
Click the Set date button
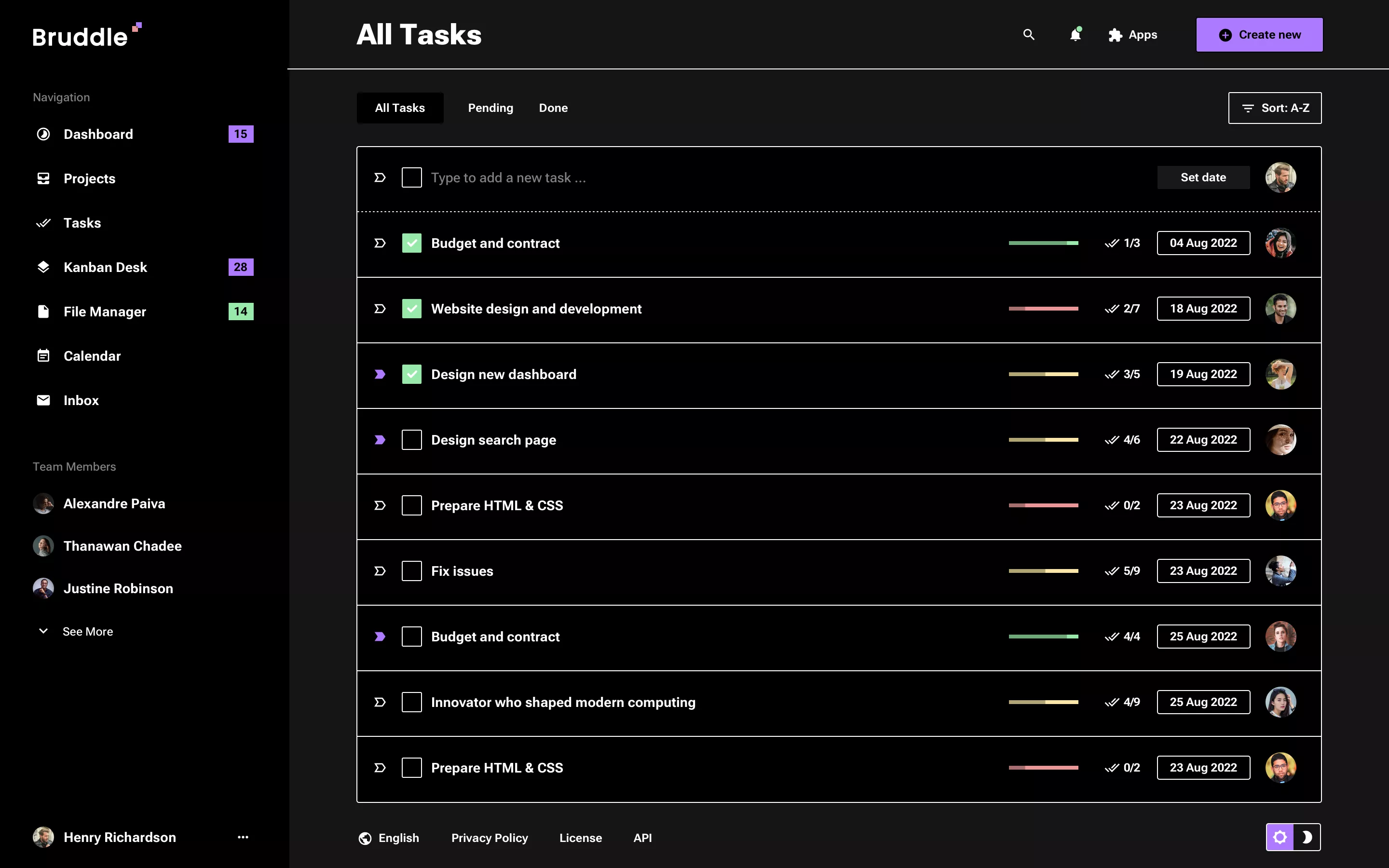[1203, 177]
